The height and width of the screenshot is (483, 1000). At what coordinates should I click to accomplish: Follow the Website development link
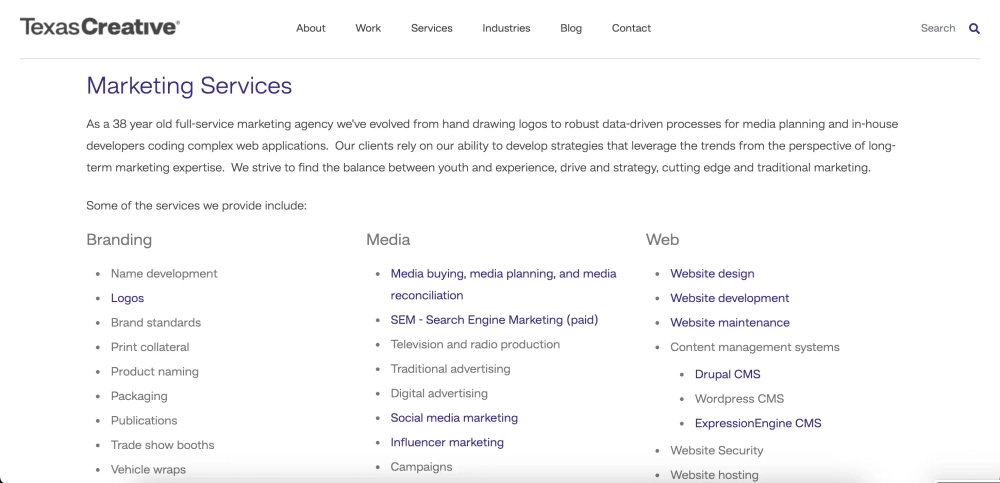(x=730, y=298)
